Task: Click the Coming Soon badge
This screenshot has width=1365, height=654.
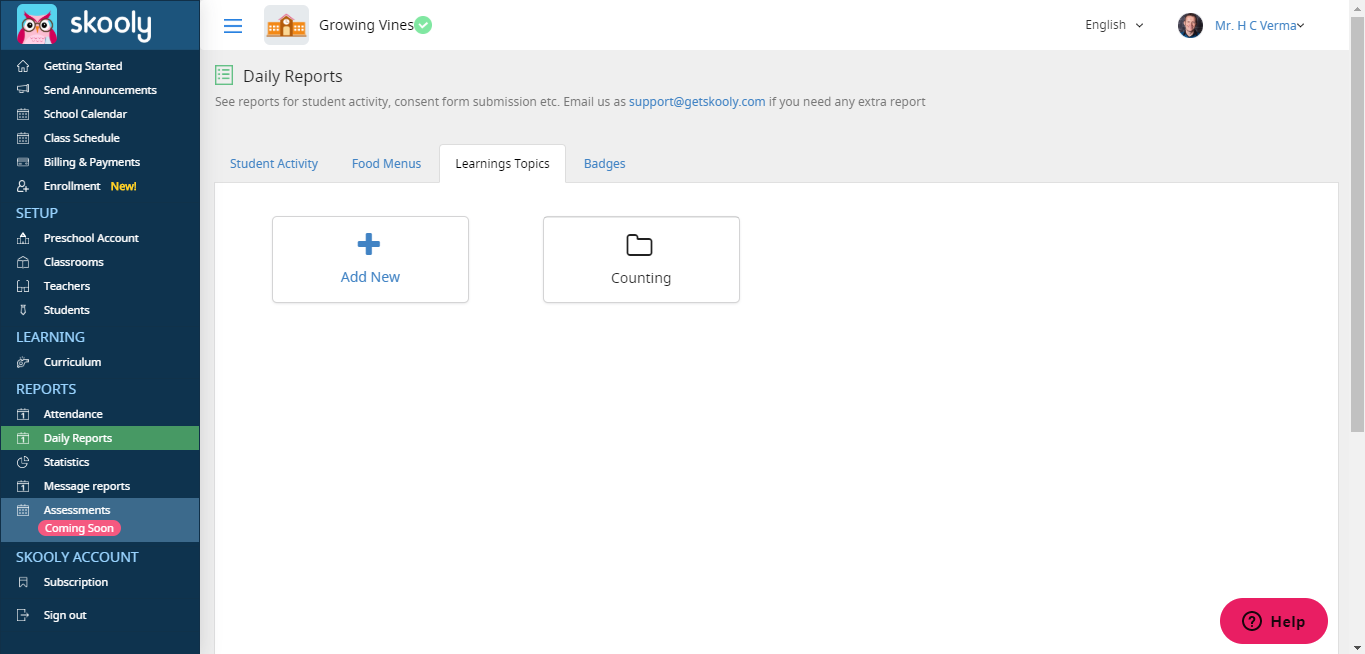Action: click(x=79, y=528)
